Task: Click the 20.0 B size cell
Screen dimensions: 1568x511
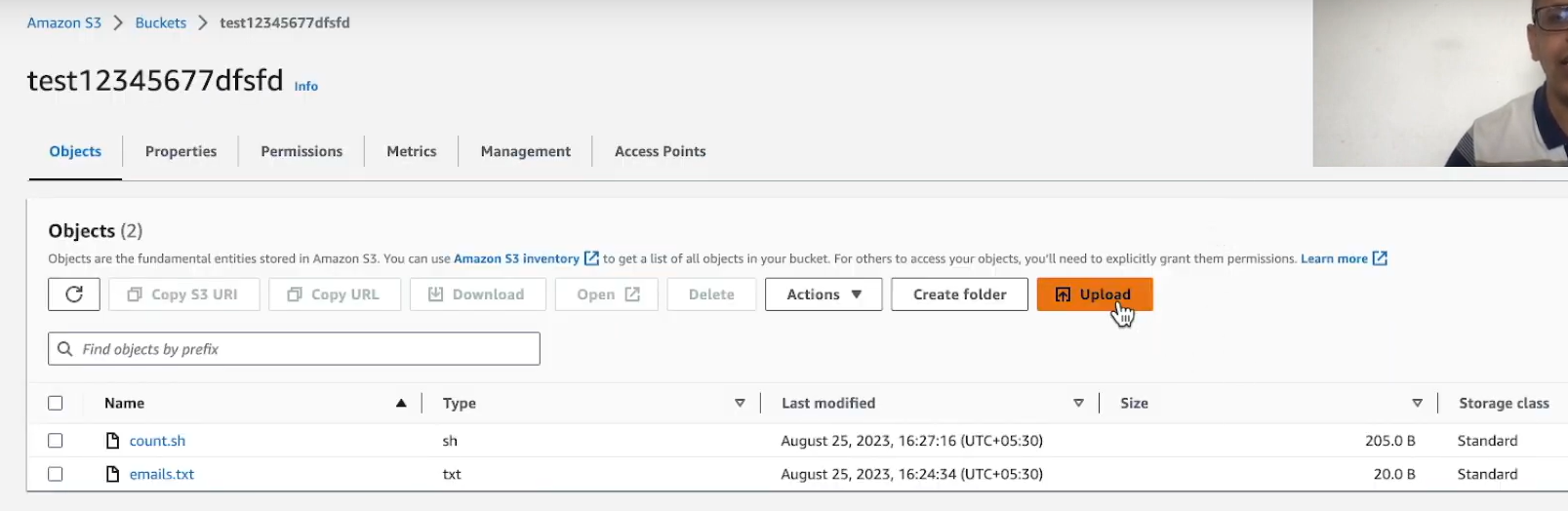Action: click(1394, 474)
